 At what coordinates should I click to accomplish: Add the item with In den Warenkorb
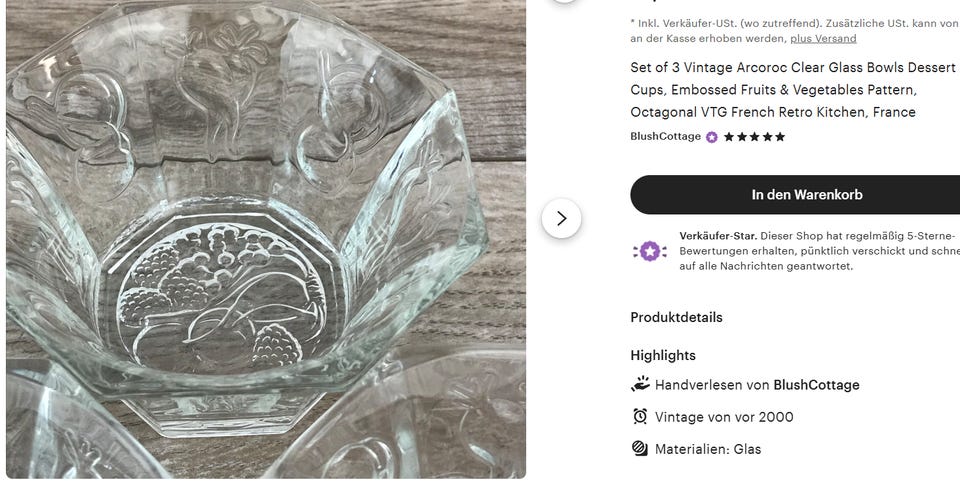(795, 195)
